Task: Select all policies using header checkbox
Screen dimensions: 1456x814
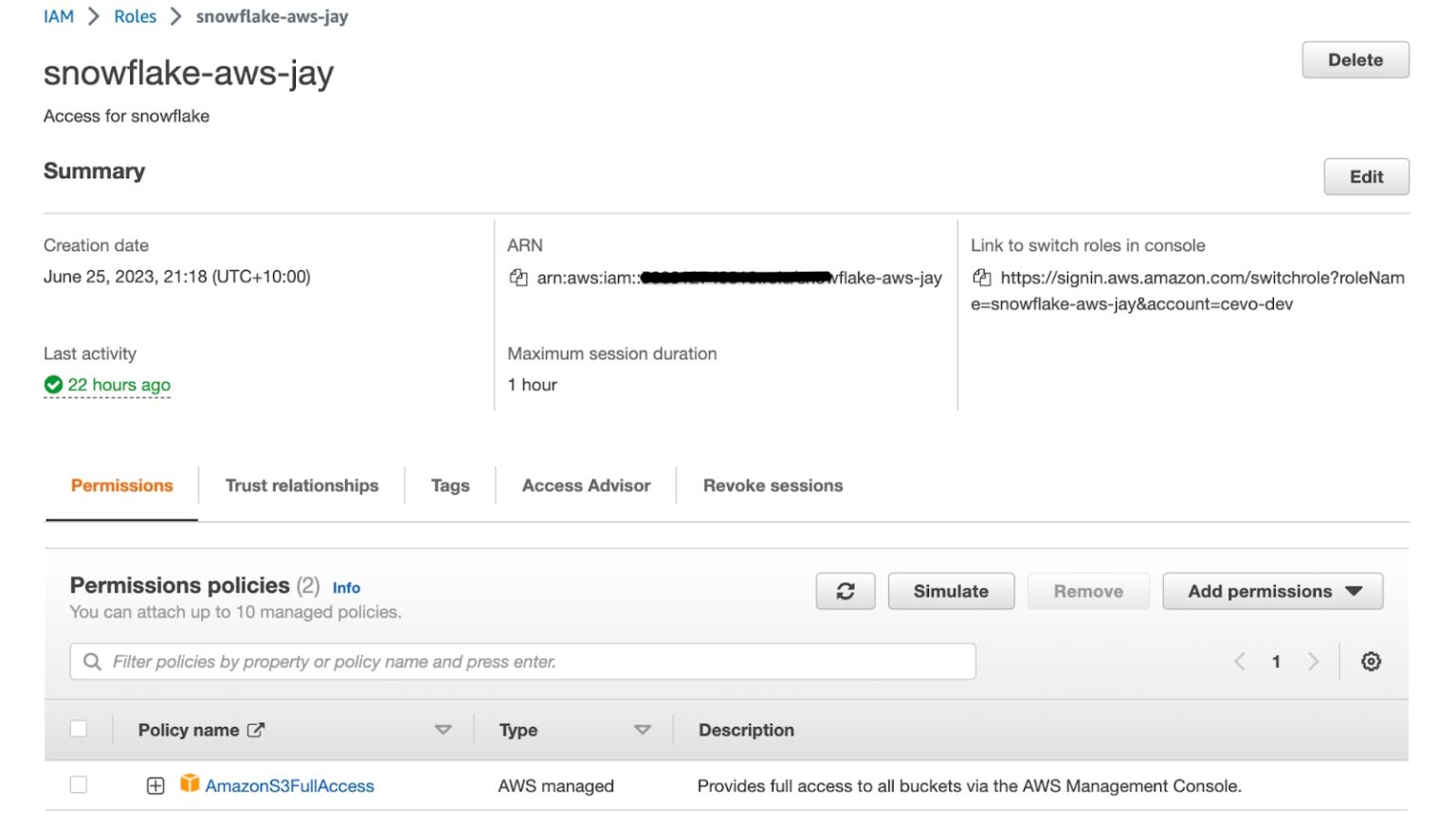Action: 78,728
